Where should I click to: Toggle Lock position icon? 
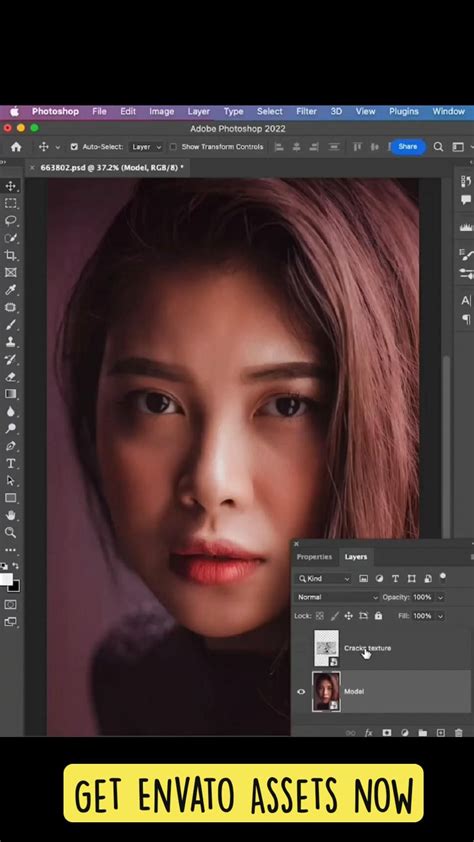click(x=348, y=616)
